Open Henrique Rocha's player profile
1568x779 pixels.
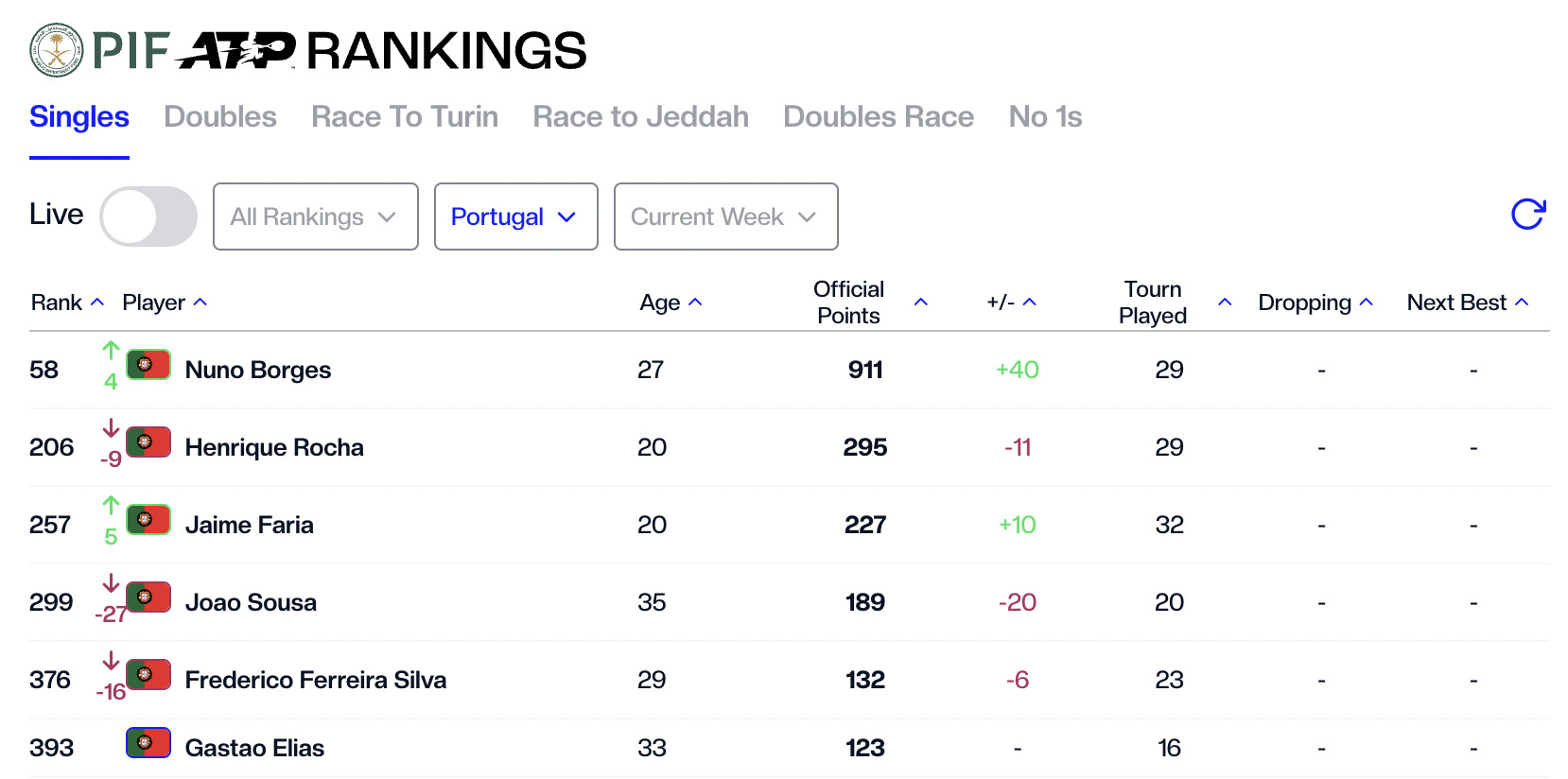(274, 447)
